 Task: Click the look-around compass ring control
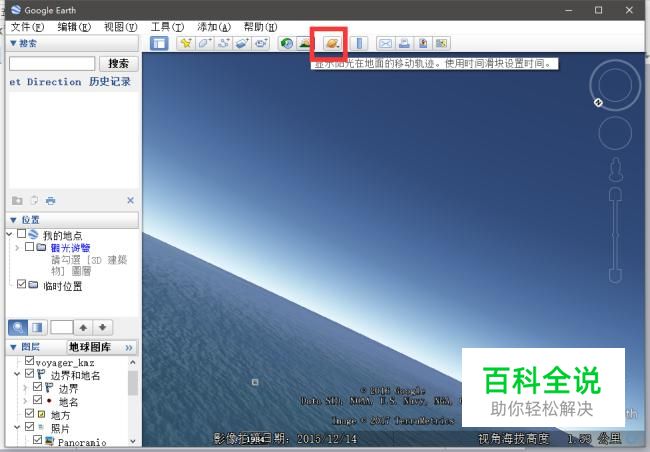(615, 85)
